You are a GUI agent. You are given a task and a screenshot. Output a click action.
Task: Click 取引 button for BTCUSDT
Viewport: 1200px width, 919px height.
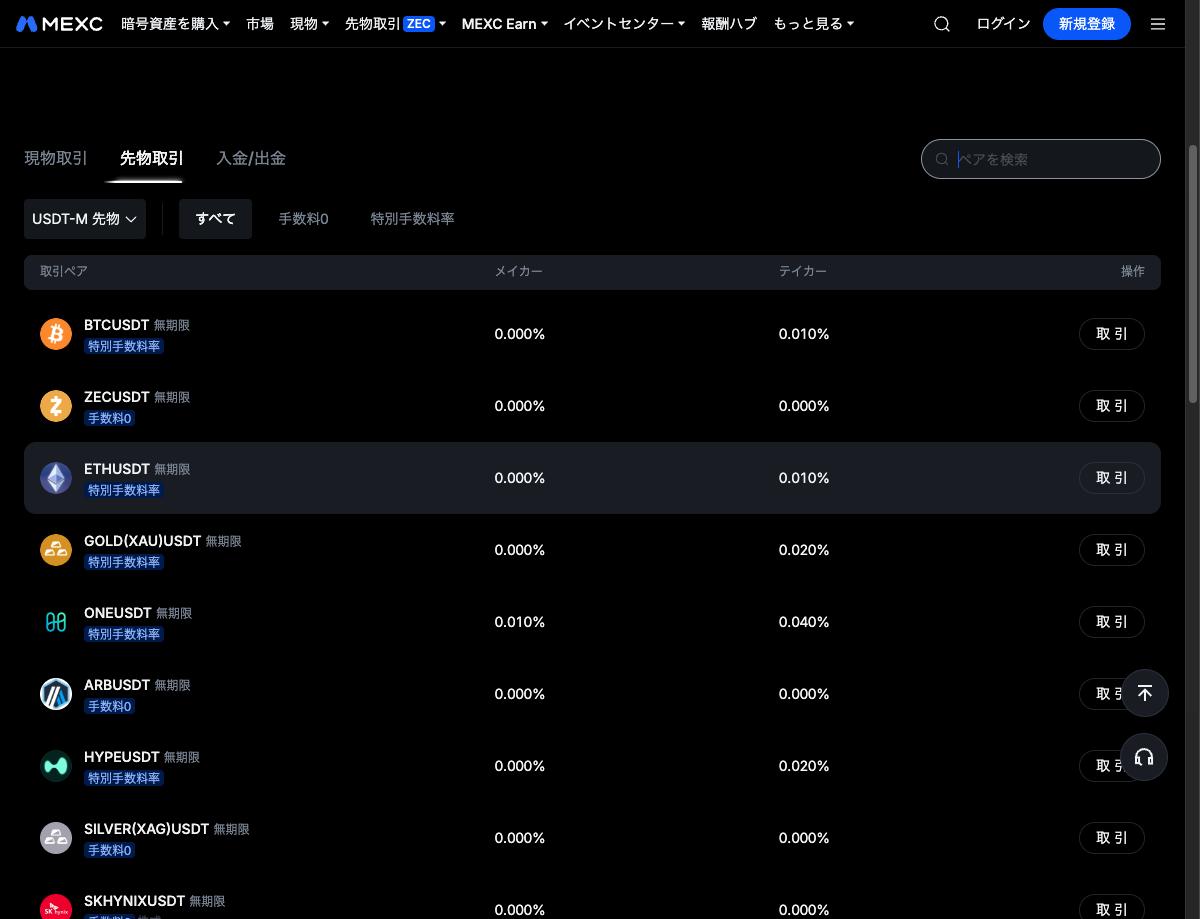(1112, 334)
